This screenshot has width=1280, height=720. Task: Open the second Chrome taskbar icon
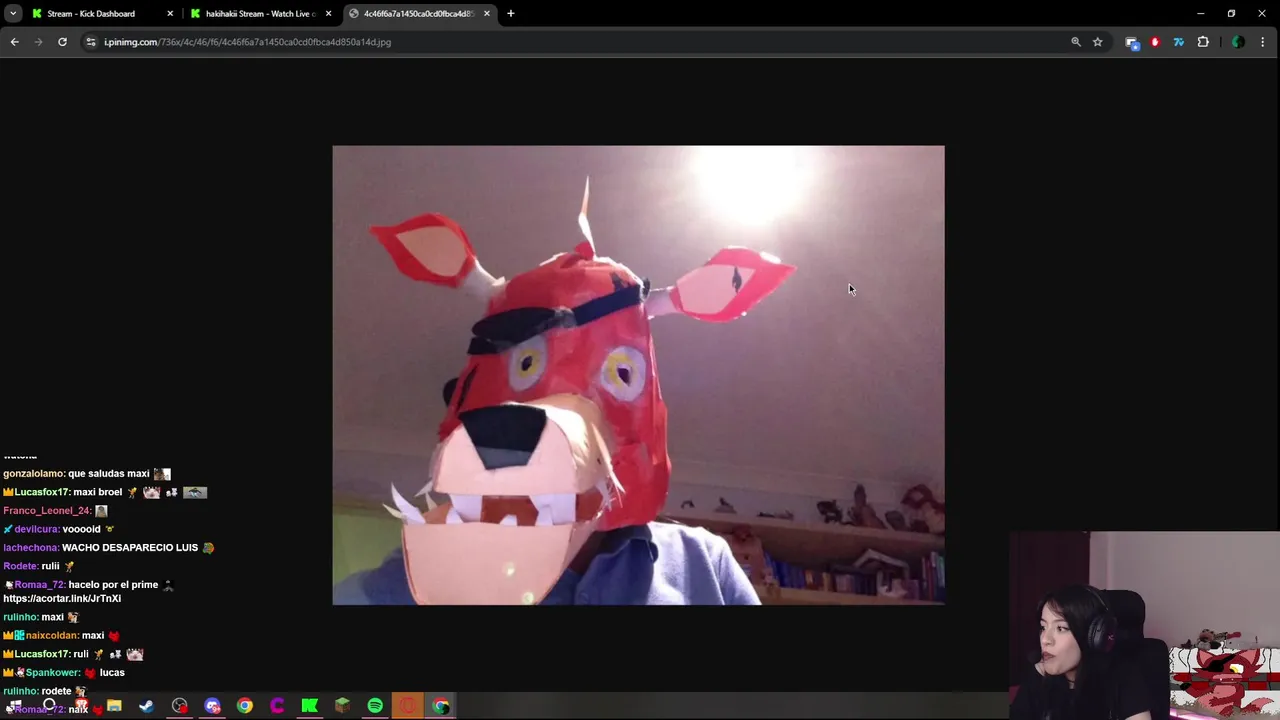click(x=441, y=706)
